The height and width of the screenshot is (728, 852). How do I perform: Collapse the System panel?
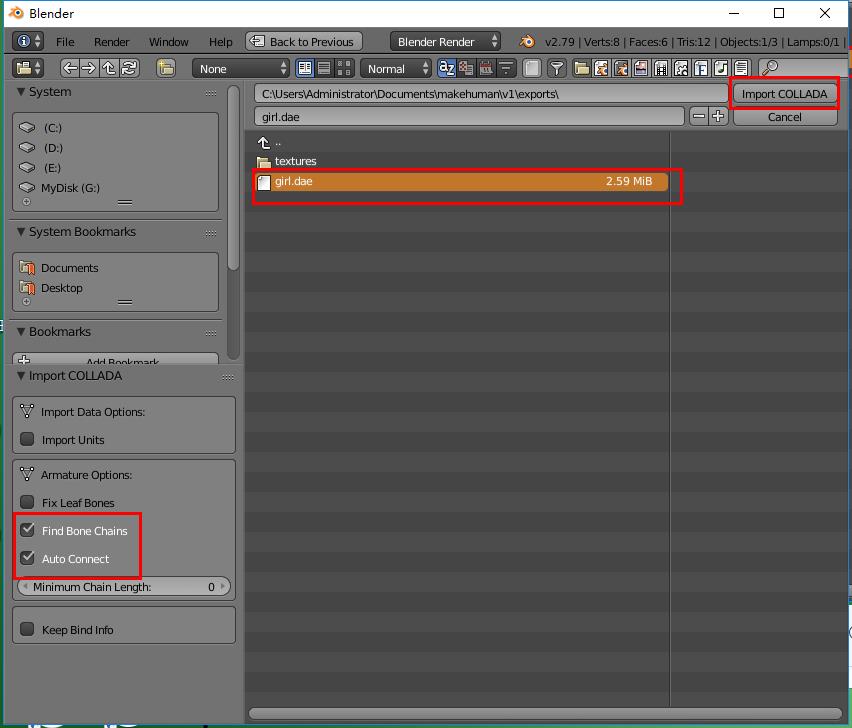[x=21, y=92]
